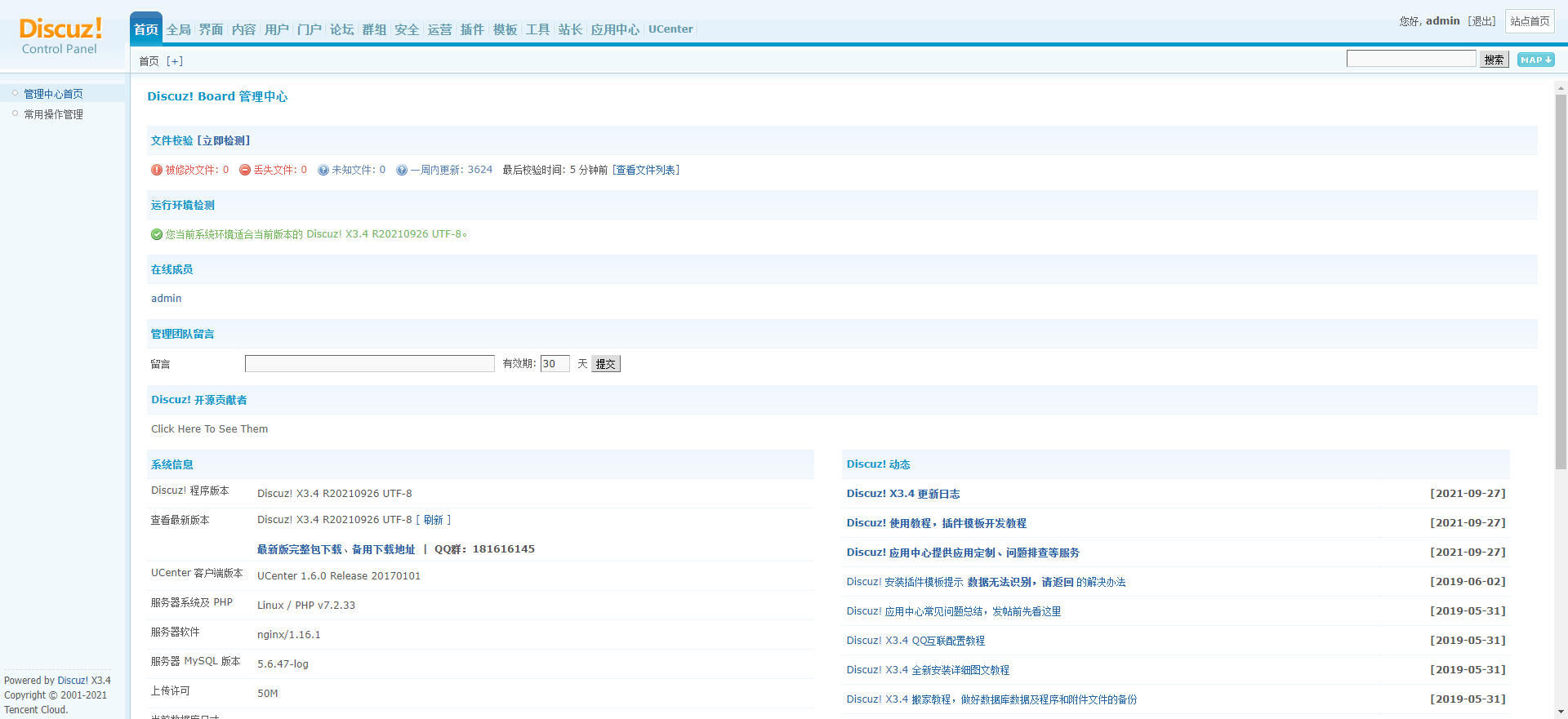Select 常用操作管理 in sidebar
Screen dimensions: 1568x719
pyautogui.click(x=53, y=114)
